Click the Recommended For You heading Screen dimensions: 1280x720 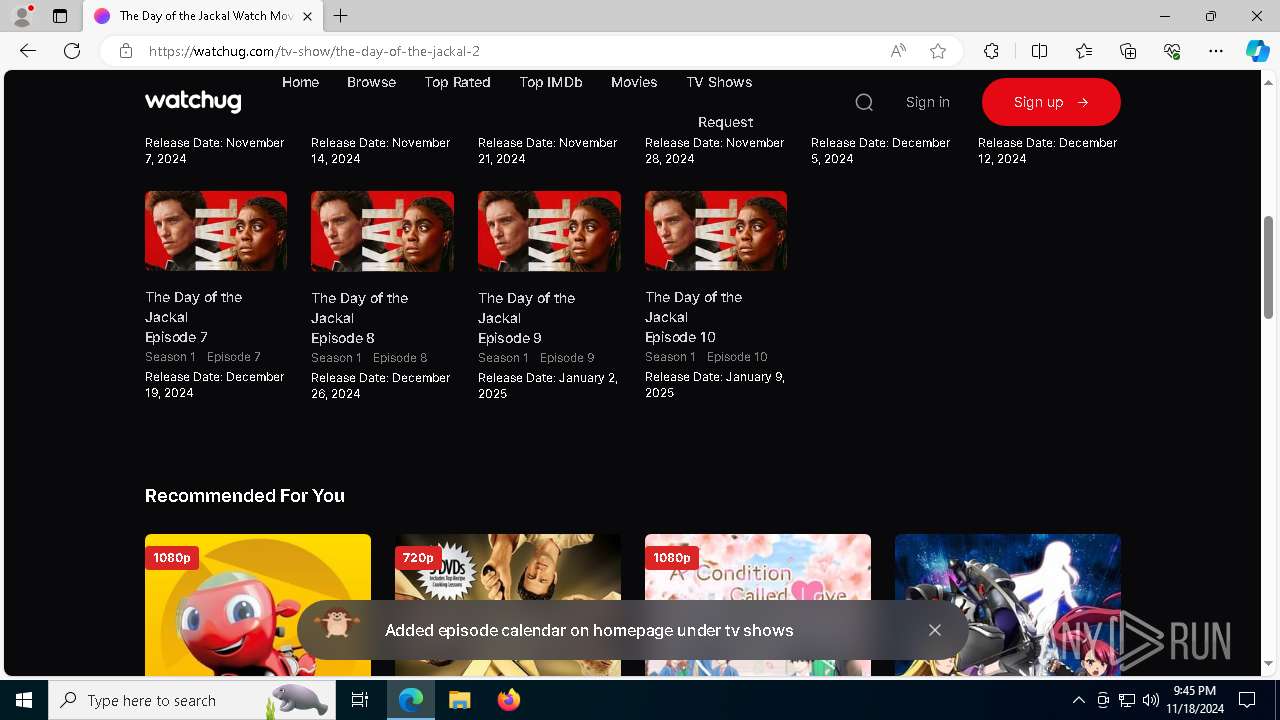coord(245,496)
